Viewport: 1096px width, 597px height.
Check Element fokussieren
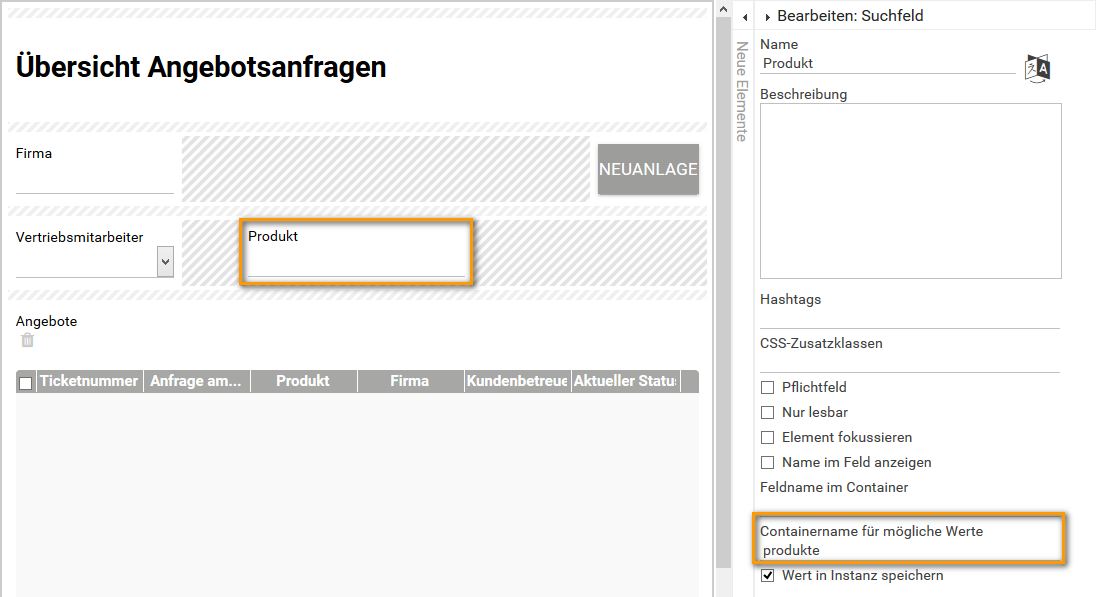point(767,437)
